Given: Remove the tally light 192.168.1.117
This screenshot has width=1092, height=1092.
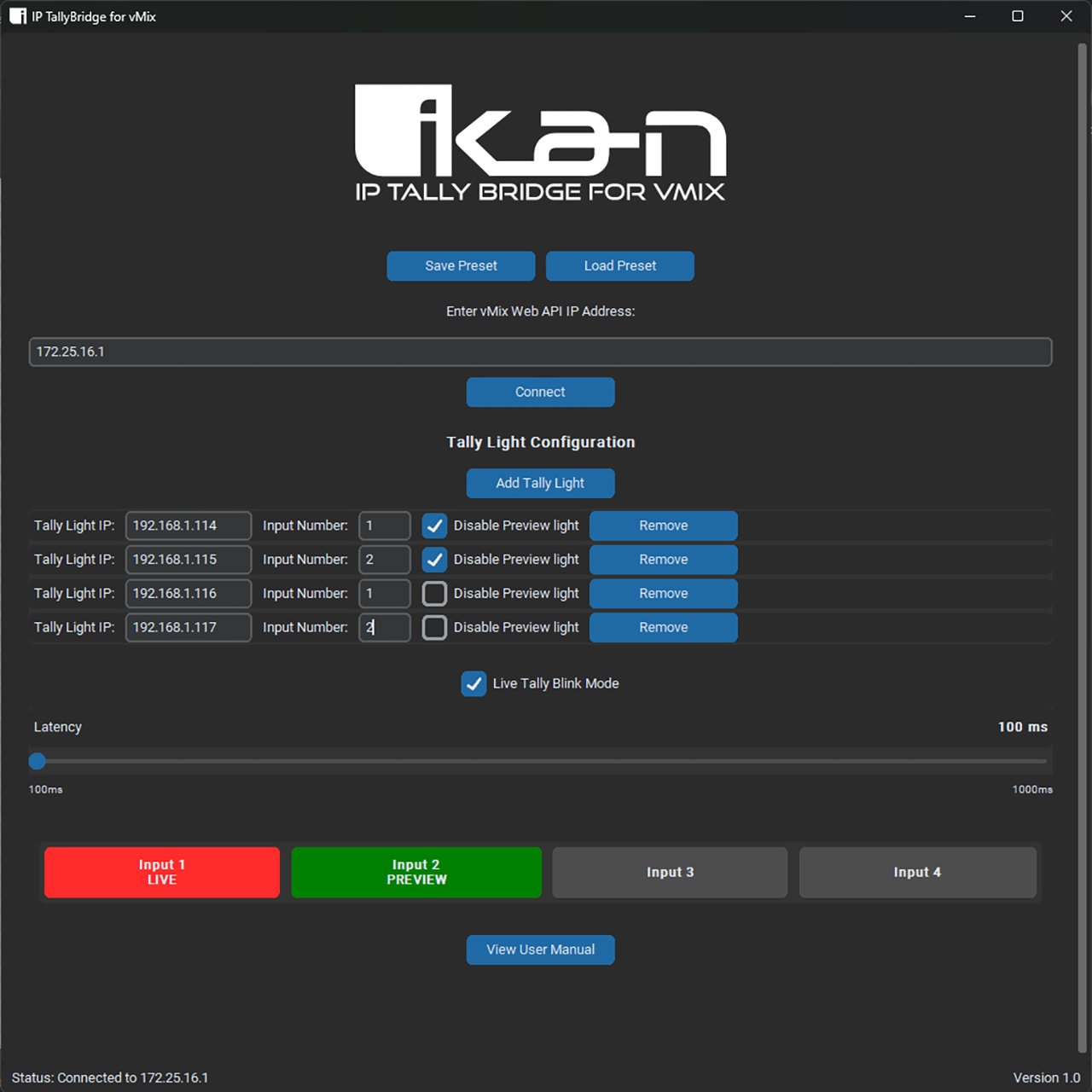Looking at the screenshot, I should pyautogui.click(x=663, y=627).
